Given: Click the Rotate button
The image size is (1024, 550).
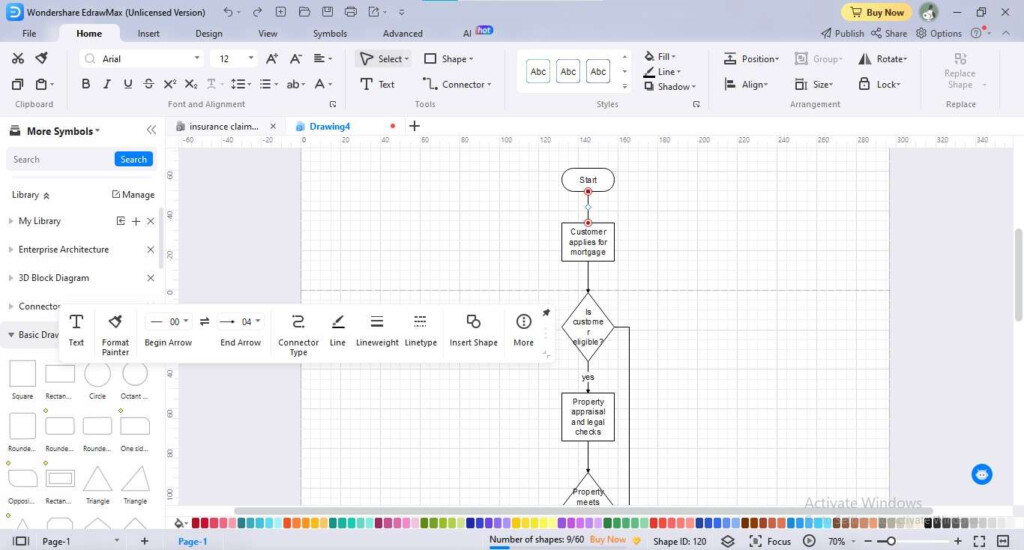Looking at the screenshot, I should tap(883, 59).
